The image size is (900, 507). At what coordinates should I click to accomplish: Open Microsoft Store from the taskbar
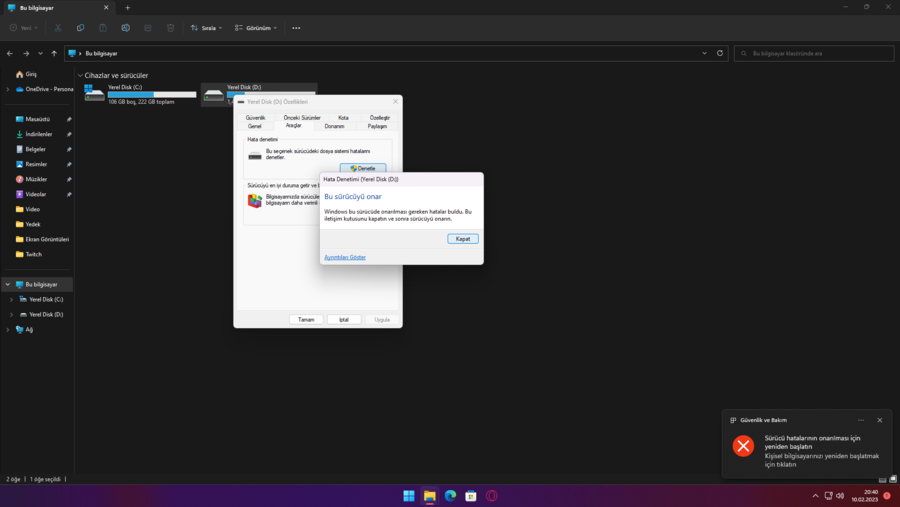471,496
